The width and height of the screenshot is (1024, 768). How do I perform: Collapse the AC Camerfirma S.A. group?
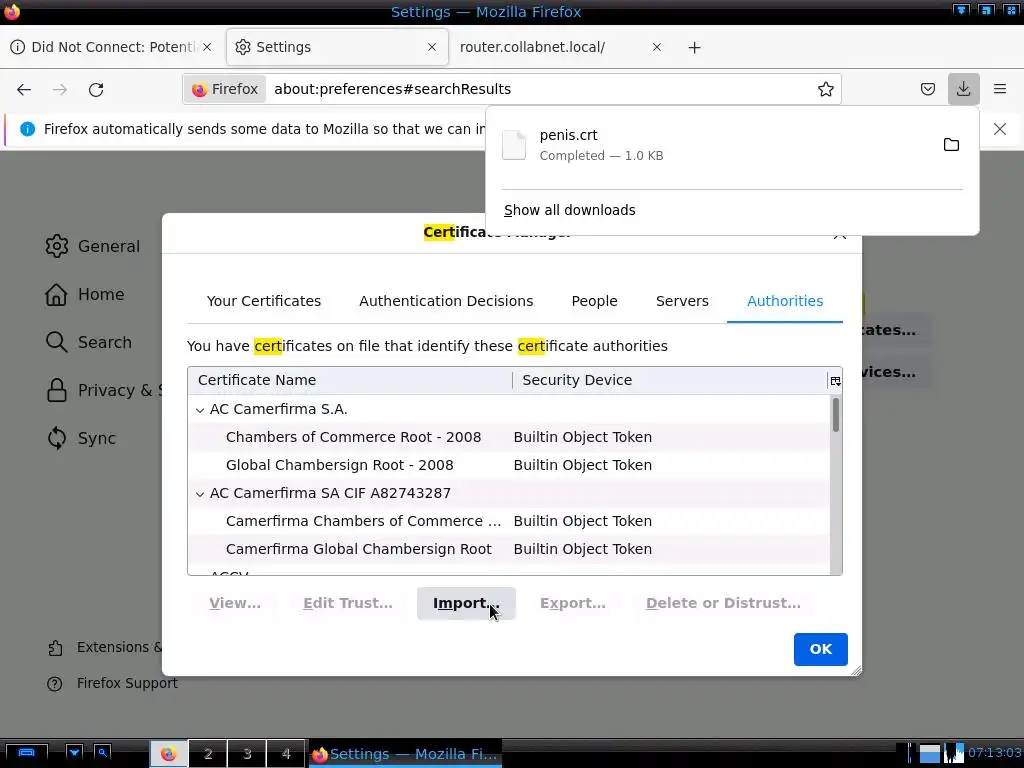(200, 410)
